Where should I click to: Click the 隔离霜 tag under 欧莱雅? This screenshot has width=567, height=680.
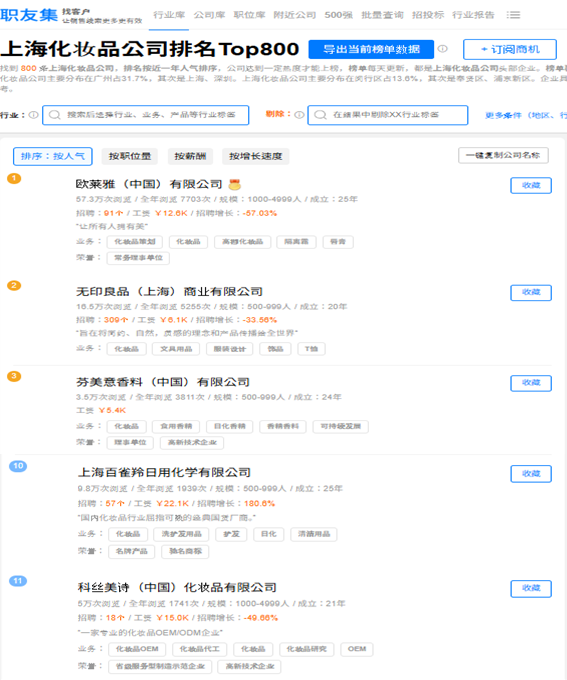click(x=296, y=242)
